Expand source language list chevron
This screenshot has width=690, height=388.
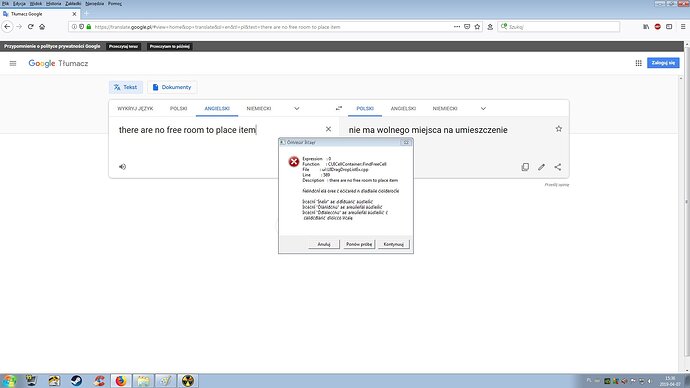pyautogui.click(x=297, y=109)
